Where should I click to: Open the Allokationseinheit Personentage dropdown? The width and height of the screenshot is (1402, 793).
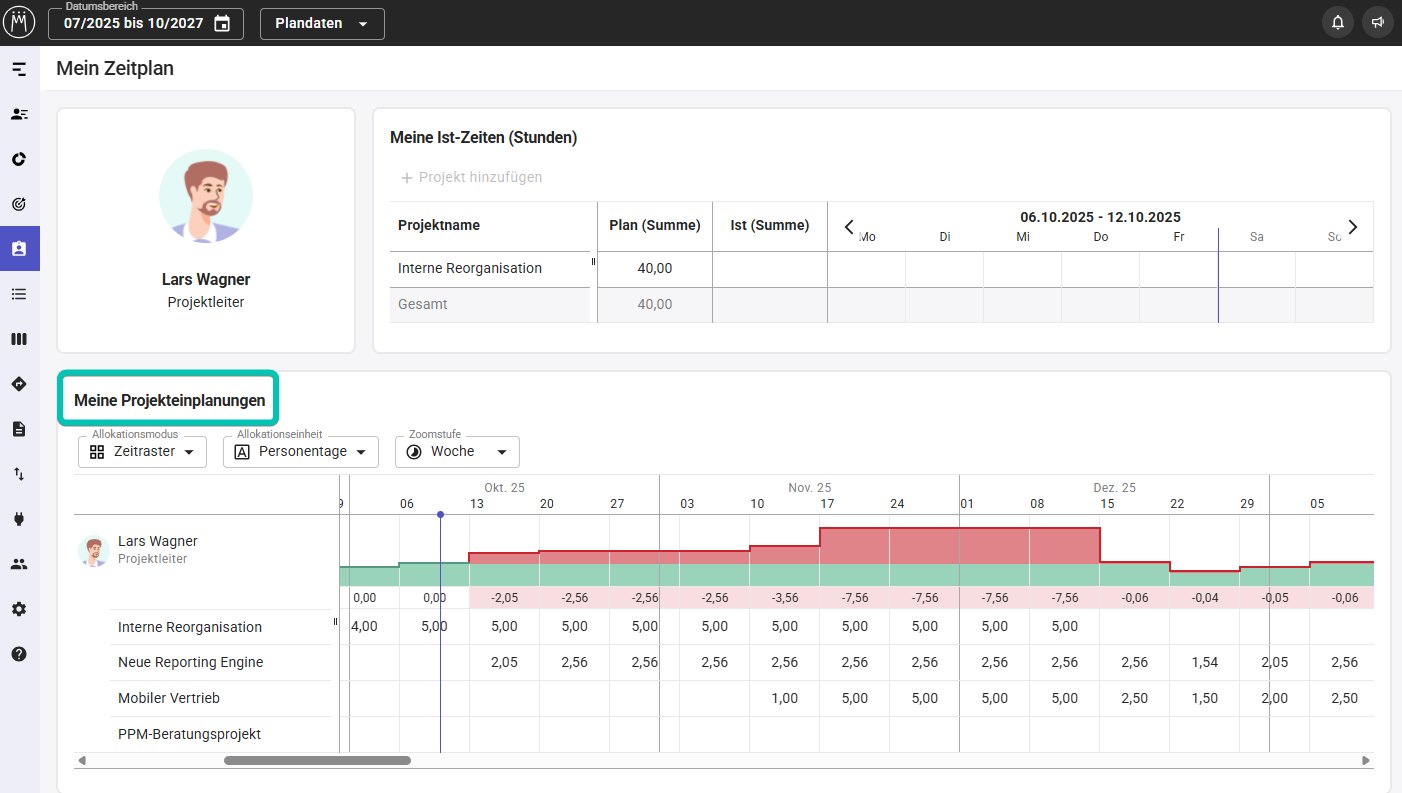coord(301,452)
